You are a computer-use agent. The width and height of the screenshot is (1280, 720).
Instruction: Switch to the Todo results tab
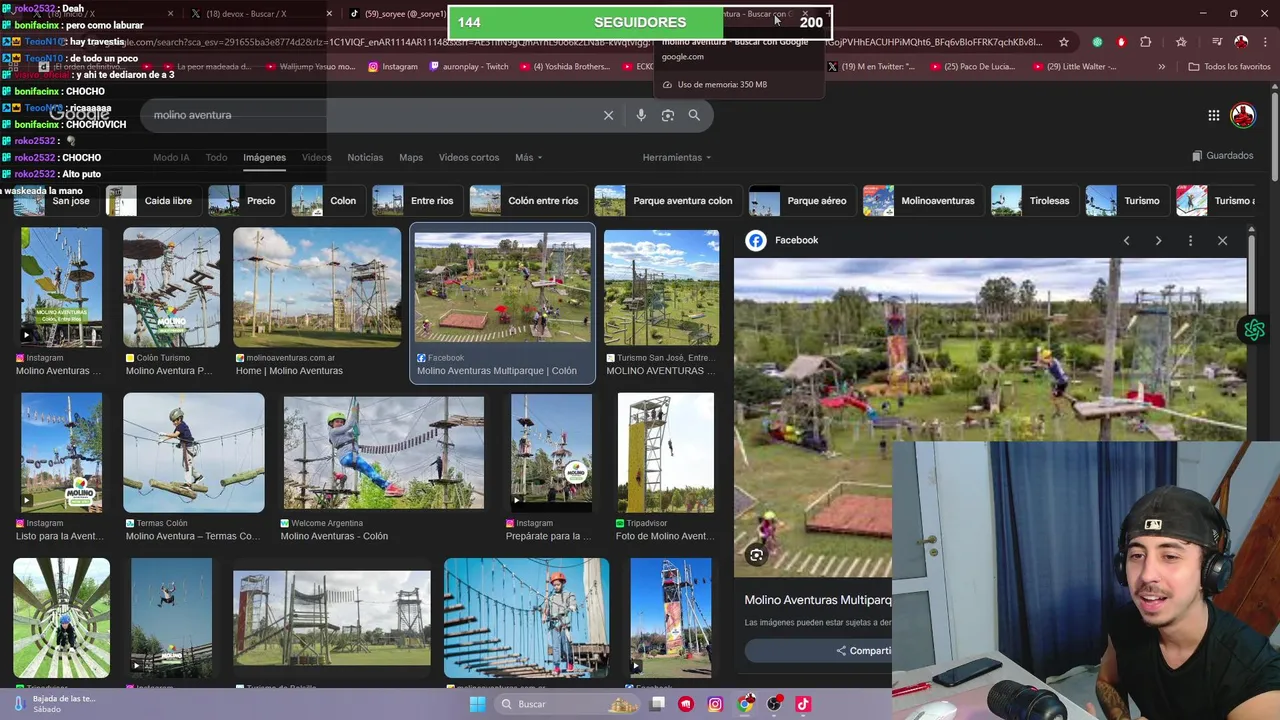coord(216,157)
